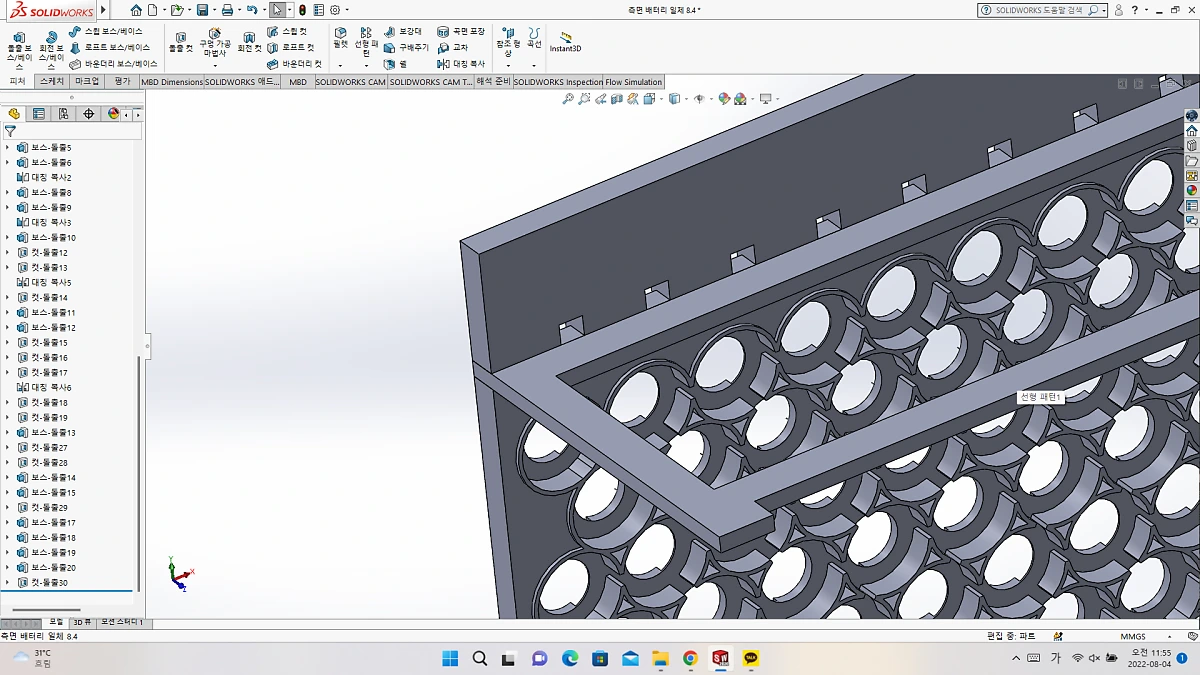This screenshot has width=1200, height=675.
Task: Select the 회전 컷 tool
Action: tap(249, 41)
